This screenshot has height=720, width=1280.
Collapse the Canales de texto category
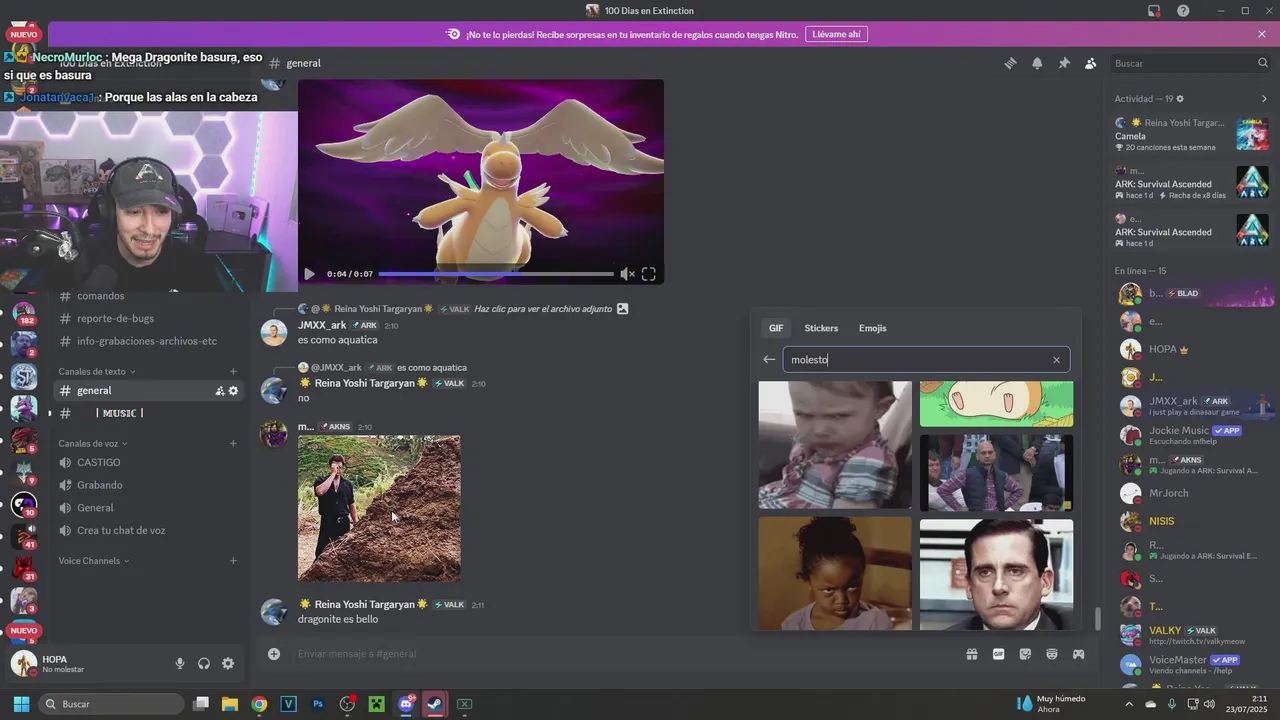[x=98, y=371]
